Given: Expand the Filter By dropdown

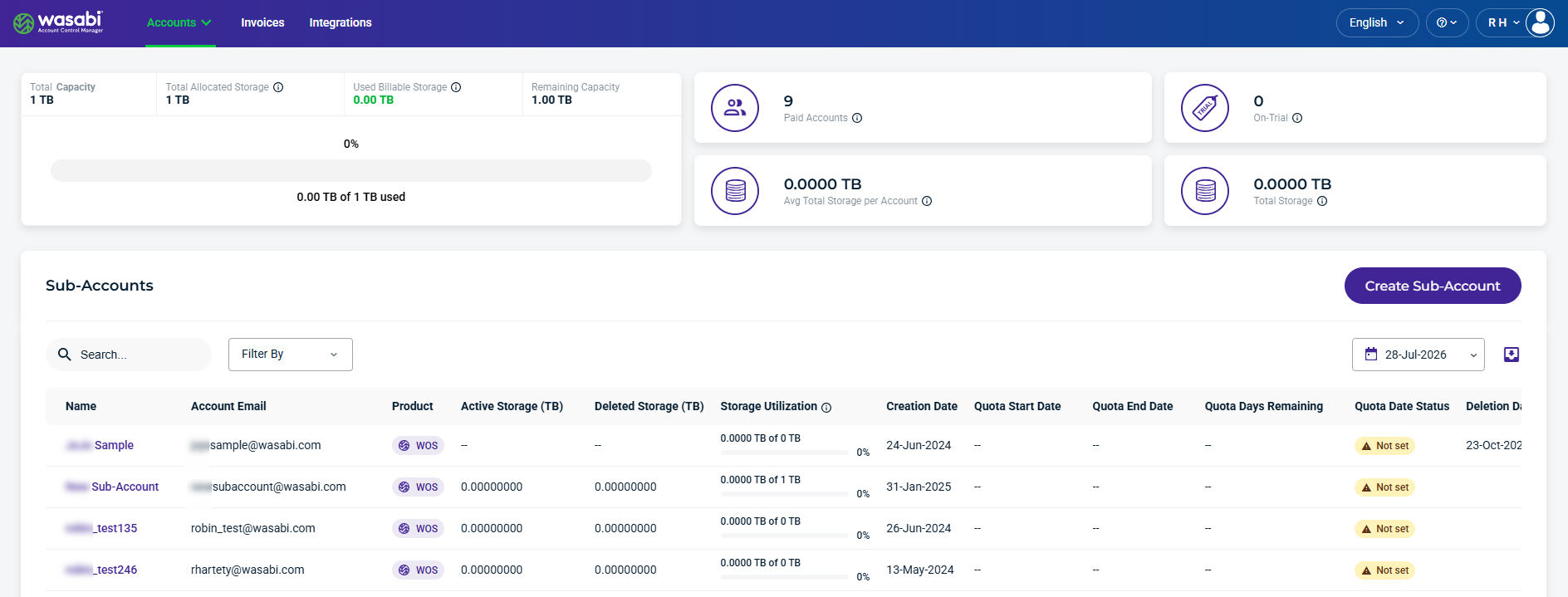Looking at the screenshot, I should point(291,355).
